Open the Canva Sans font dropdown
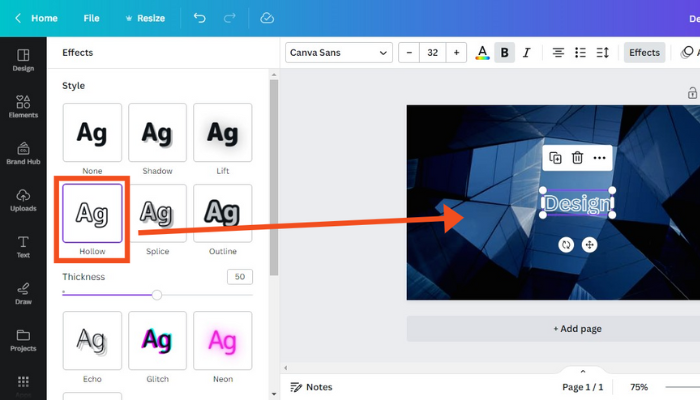The height and width of the screenshot is (400, 700). coord(339,53)
